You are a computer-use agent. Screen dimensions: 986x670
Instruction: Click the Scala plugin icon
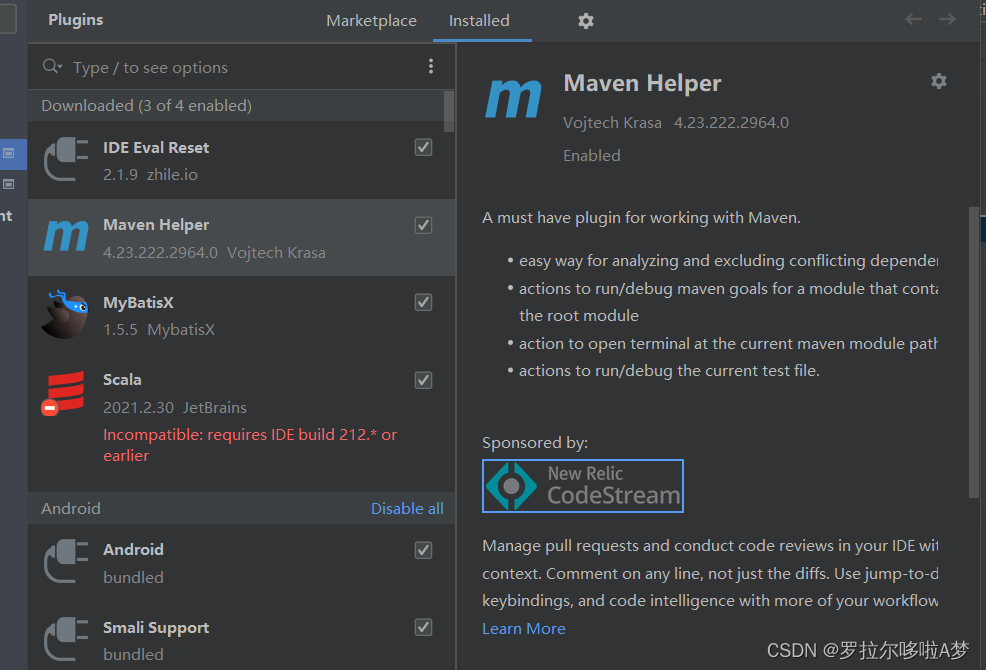pyautogui.click(x=64, y=393)
